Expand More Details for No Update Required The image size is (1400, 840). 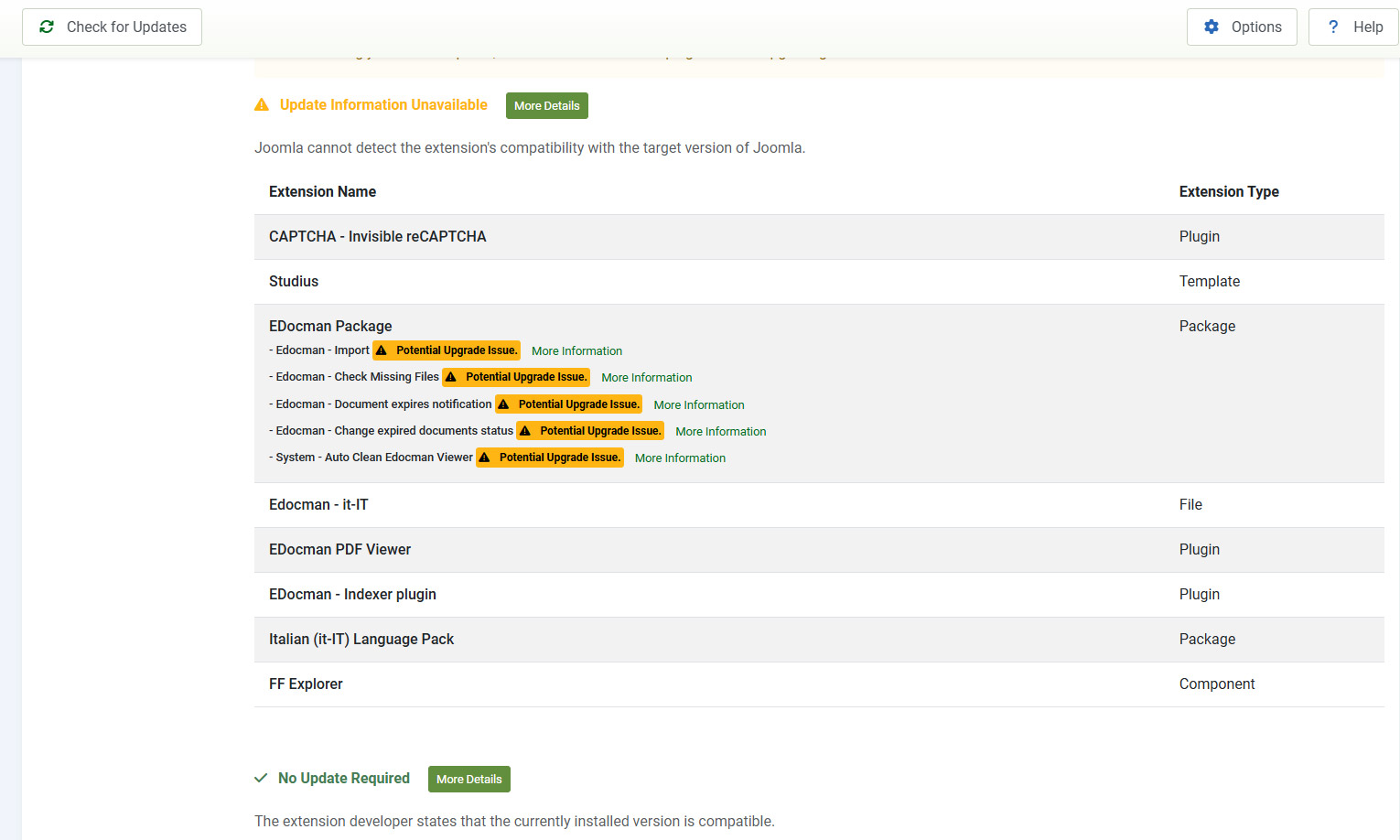pyautogui.click(x=468, y=780)
